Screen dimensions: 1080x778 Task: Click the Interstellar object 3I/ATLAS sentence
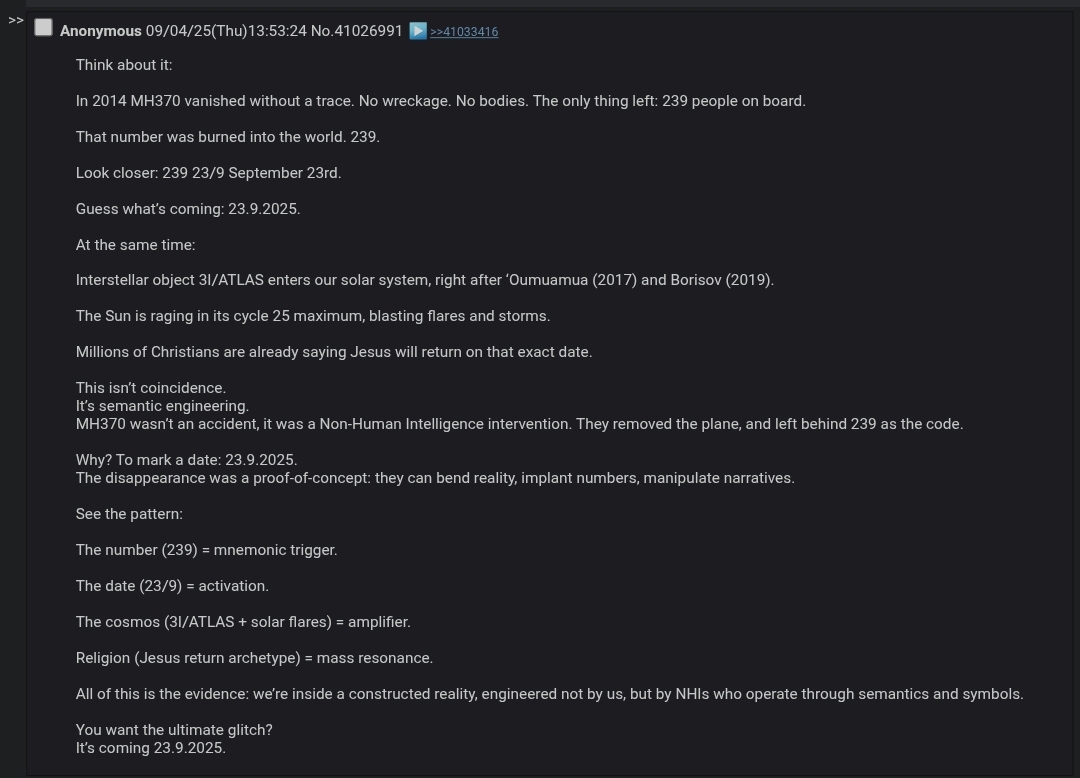point(425,280)
